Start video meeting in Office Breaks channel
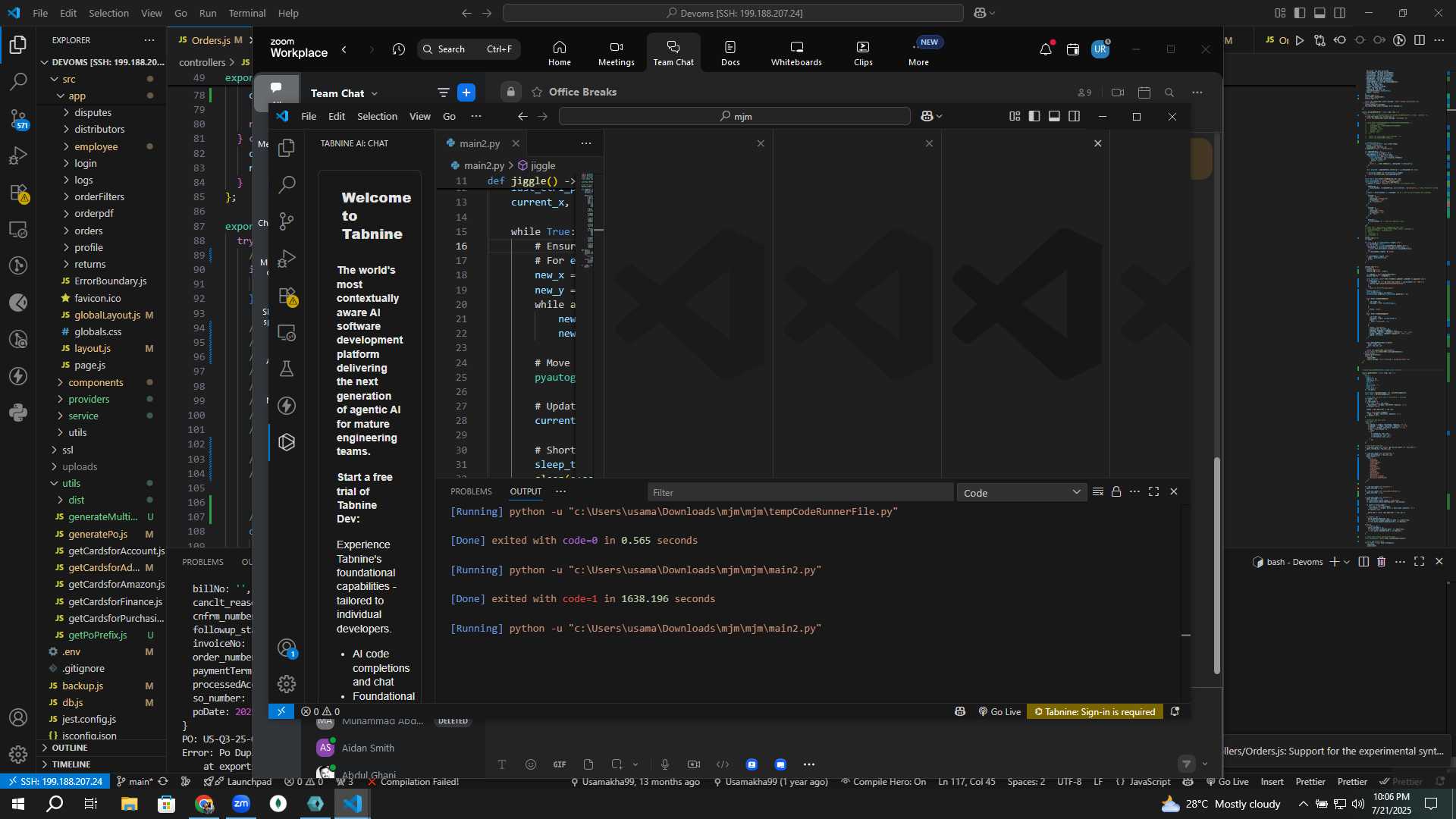This screenshot has width=1456, height=819. coord(1118,93)
